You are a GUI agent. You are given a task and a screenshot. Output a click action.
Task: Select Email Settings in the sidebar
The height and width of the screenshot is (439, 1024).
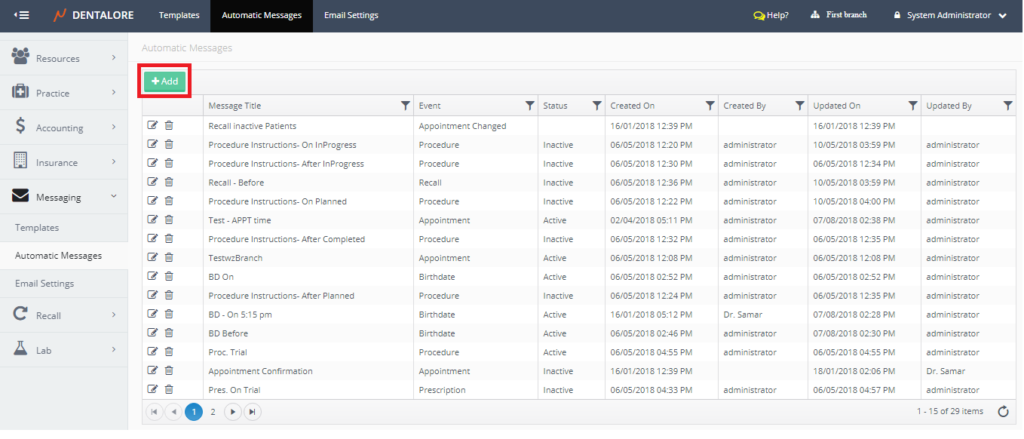click(45, 283)
